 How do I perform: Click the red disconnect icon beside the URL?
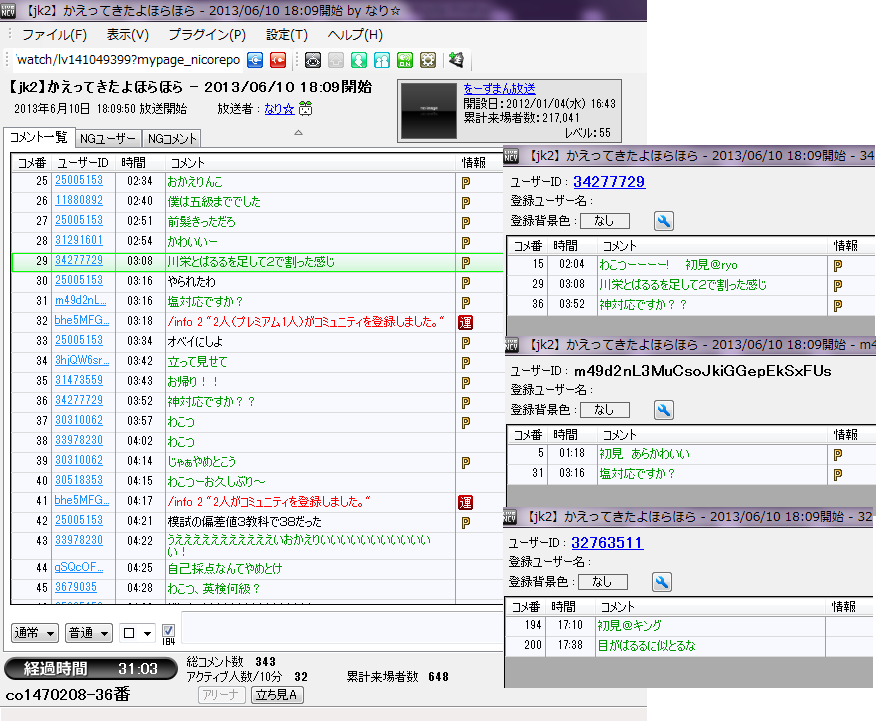[279, 60]
